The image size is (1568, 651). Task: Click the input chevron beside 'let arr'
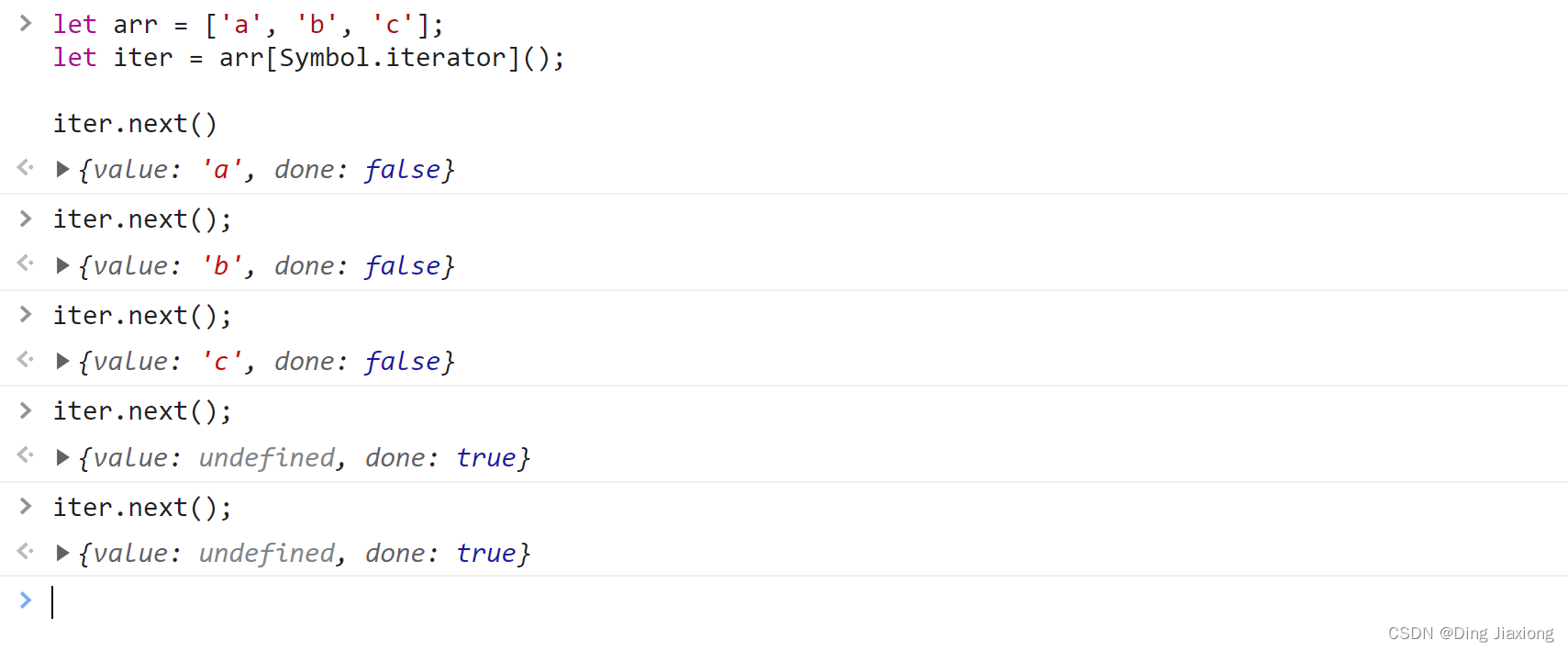[x=26, y=24]
